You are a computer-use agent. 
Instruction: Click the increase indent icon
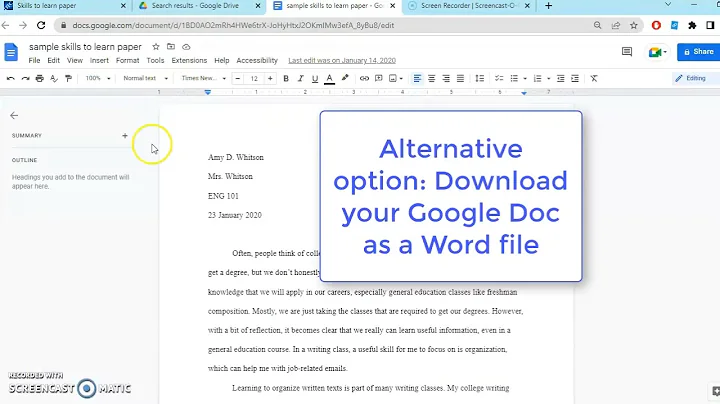[575, 79]
